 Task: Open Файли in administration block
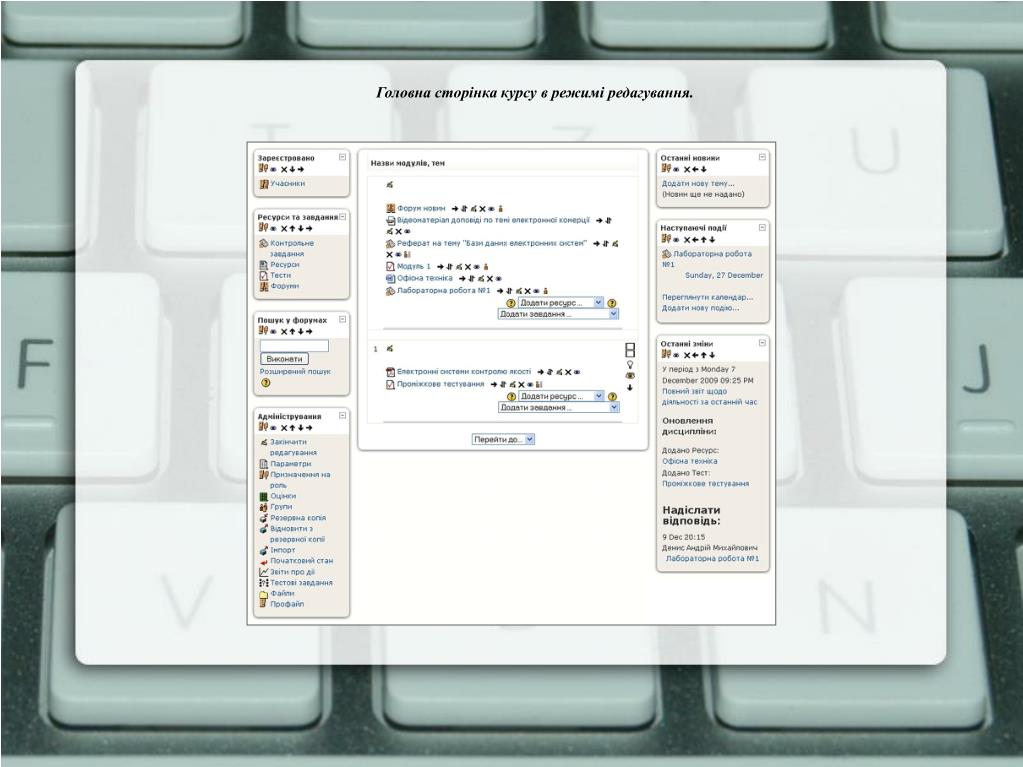[282, 594]
